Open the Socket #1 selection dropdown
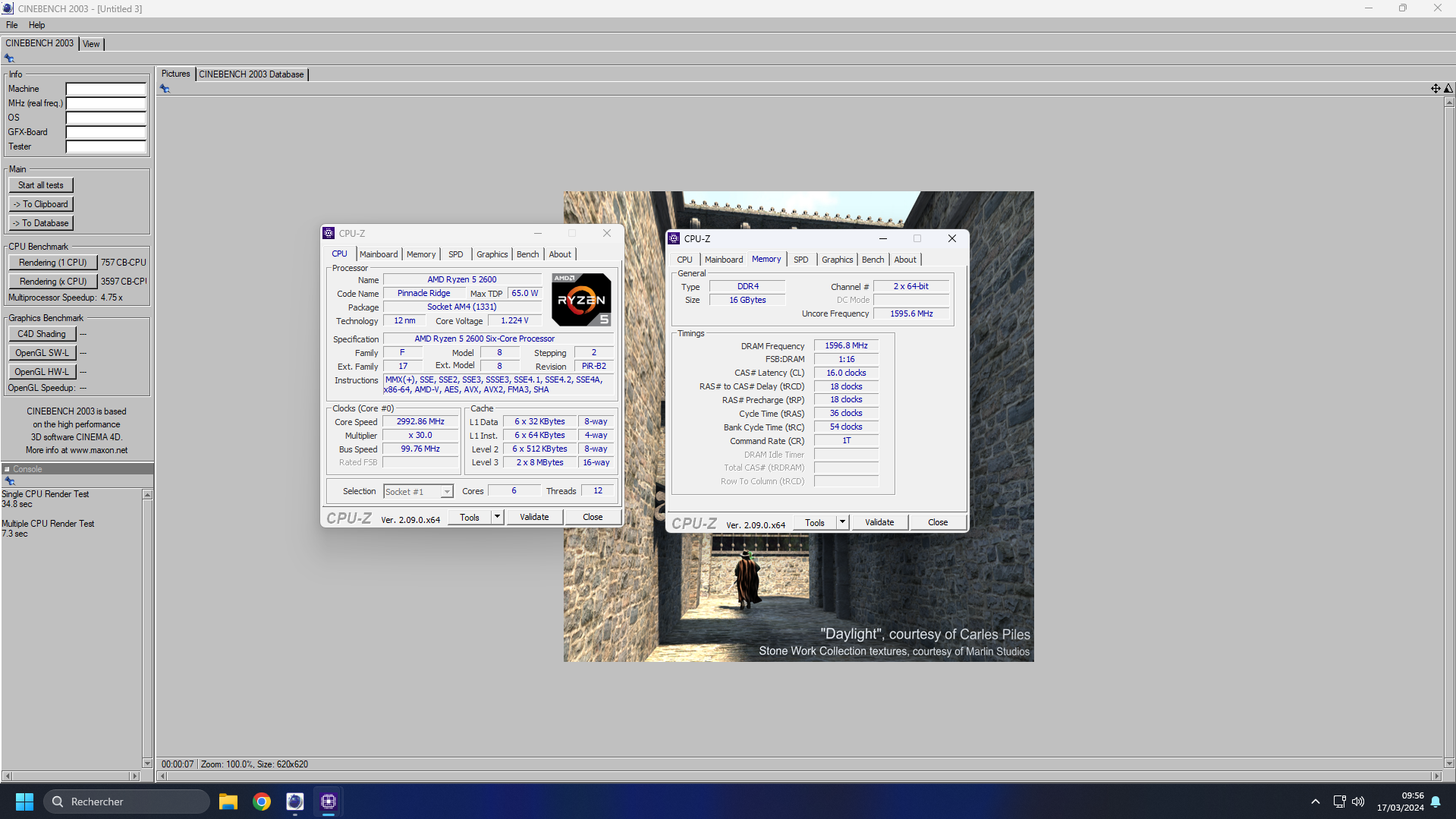1456x819 pixels. [x=418, y=492]
